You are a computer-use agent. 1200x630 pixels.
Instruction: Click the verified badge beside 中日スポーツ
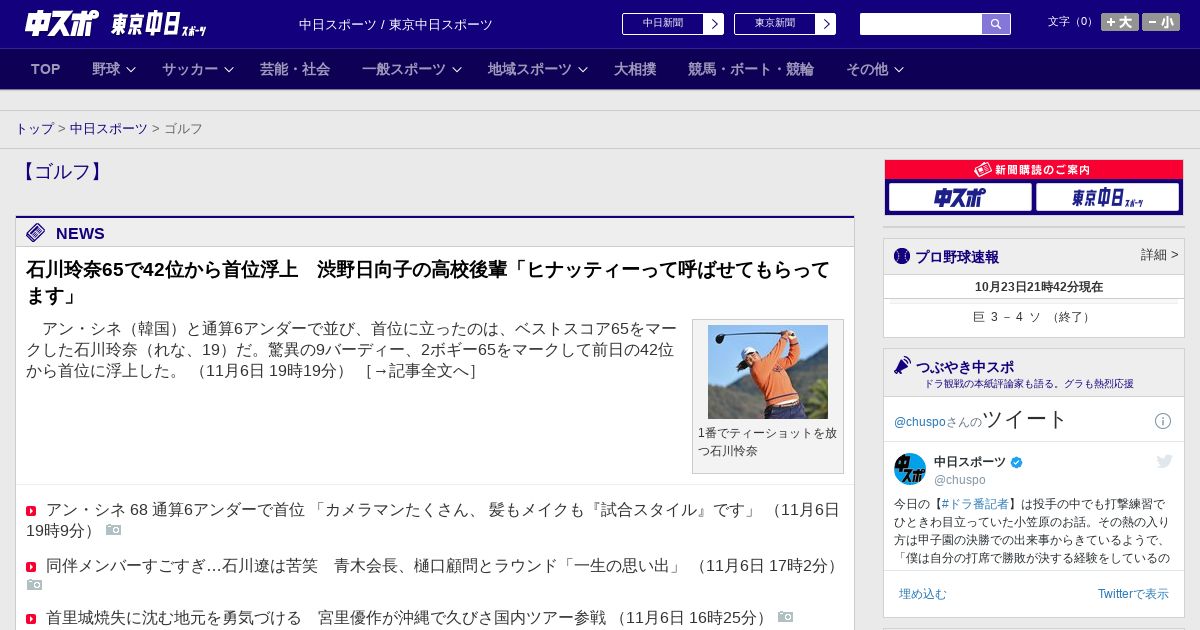click(x=1017, y=462)
